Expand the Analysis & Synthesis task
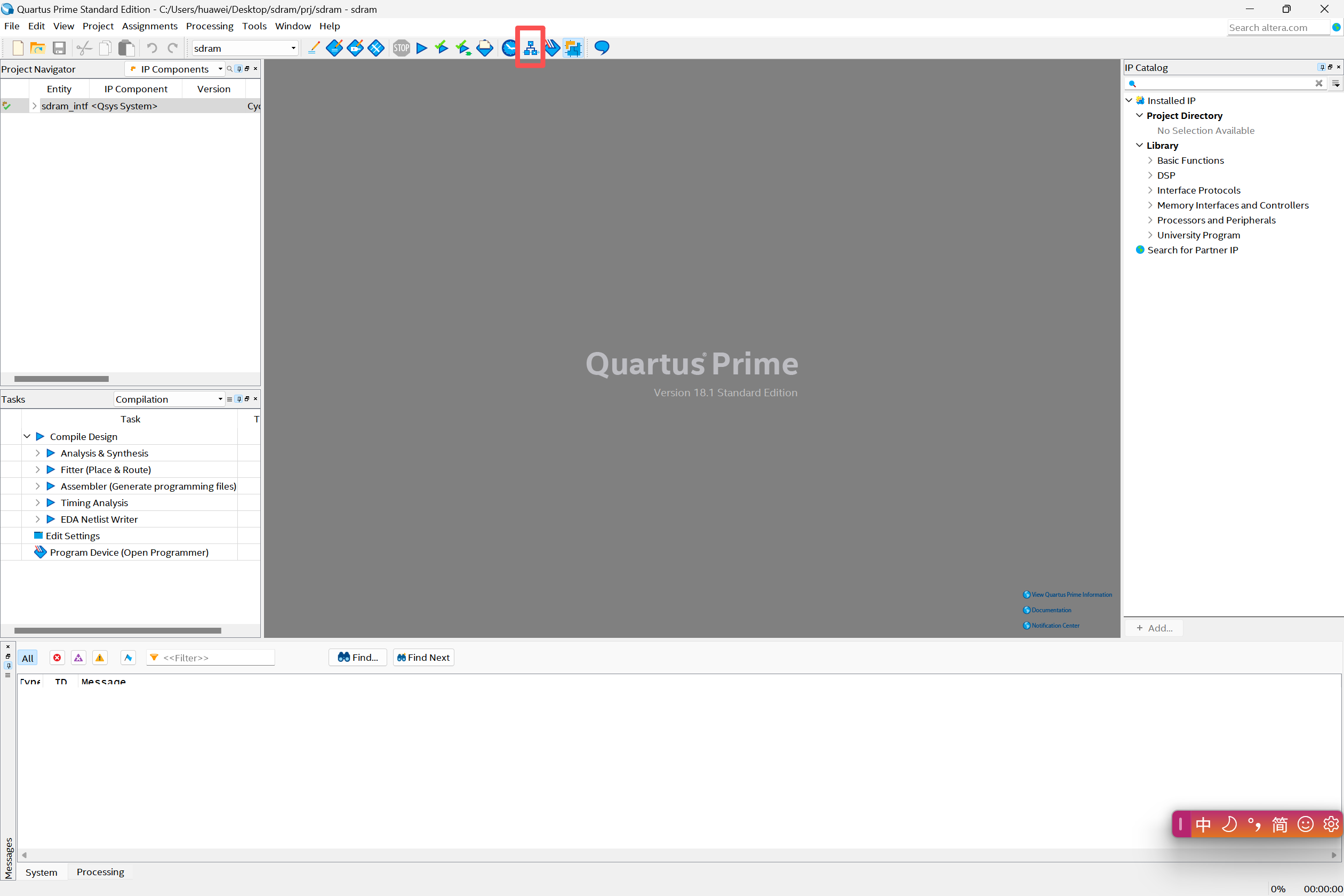The width and height of the screenshot is (1344, 896). pos(38,453)
